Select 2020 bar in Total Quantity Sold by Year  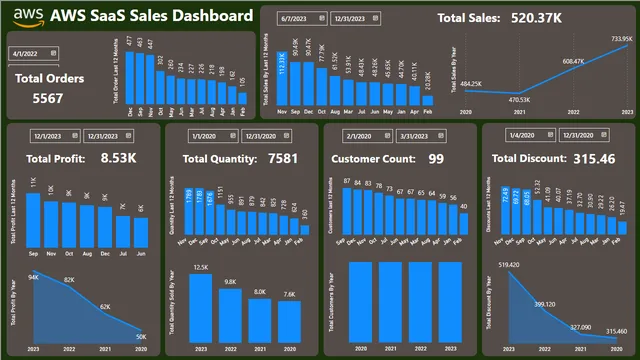[x=290, y=322]
